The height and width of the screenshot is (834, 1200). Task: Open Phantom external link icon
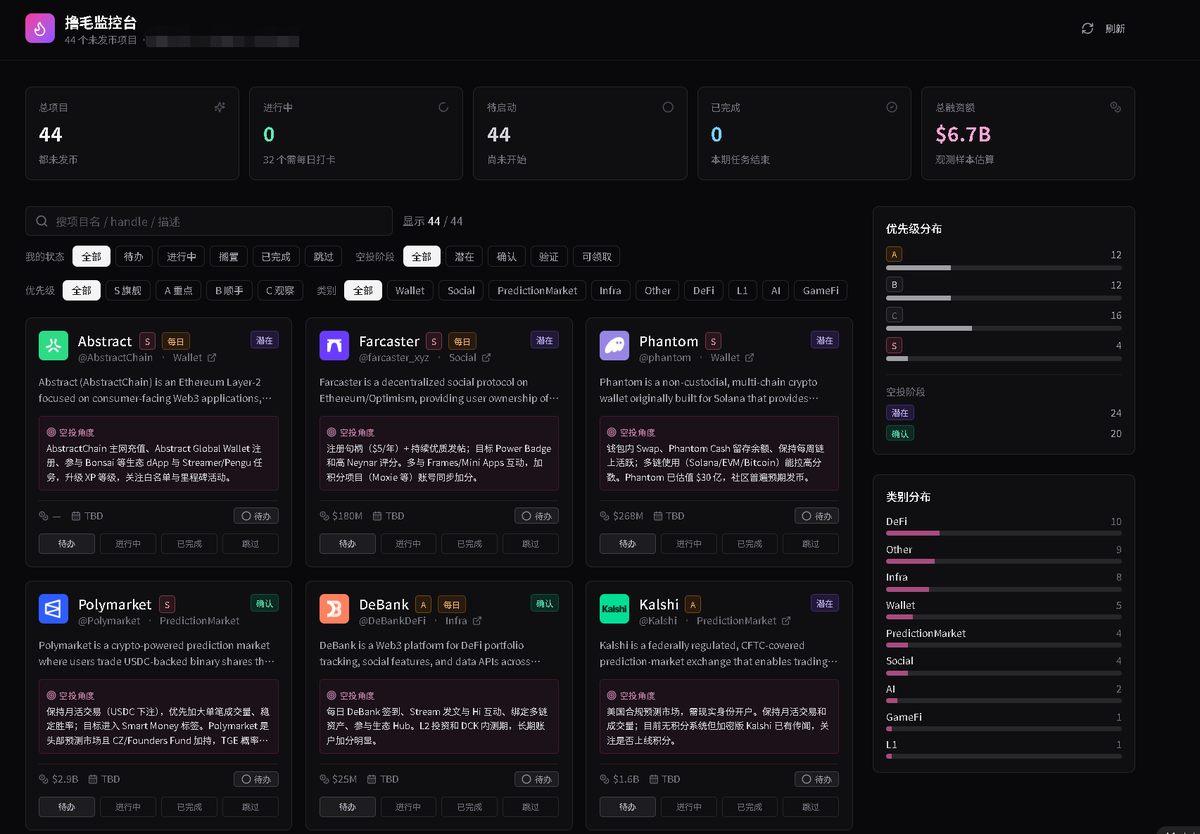click(750, 357)
